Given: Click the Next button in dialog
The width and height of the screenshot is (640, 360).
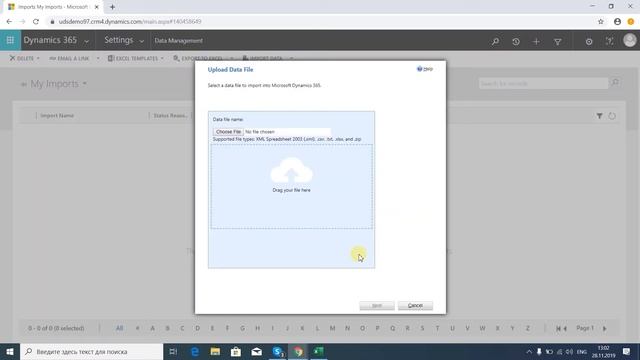Looking at the screenshot, I should (x=377, y=306).
